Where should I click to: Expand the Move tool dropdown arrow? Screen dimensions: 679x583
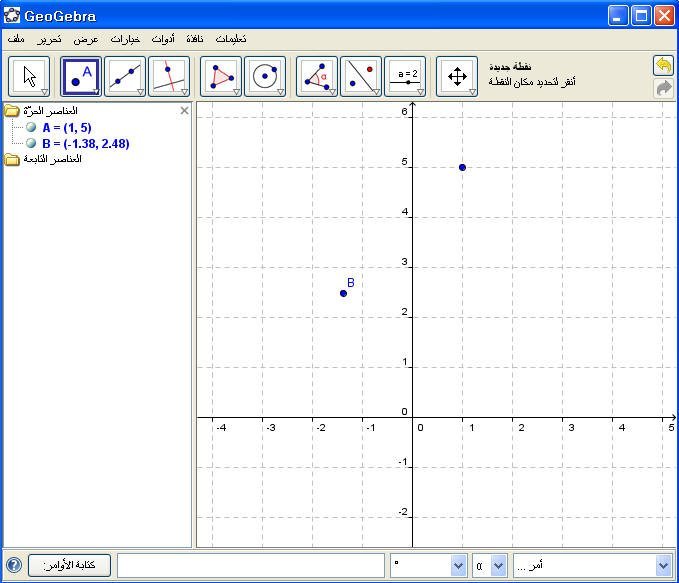tap(44, 92)
